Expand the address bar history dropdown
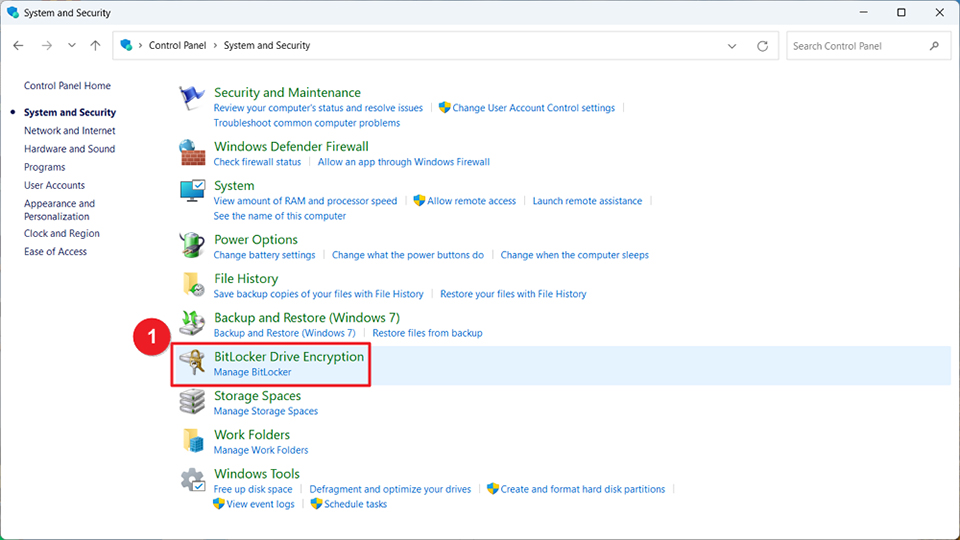The height and width of the screenshot is (540, 960). pos(732,46)
